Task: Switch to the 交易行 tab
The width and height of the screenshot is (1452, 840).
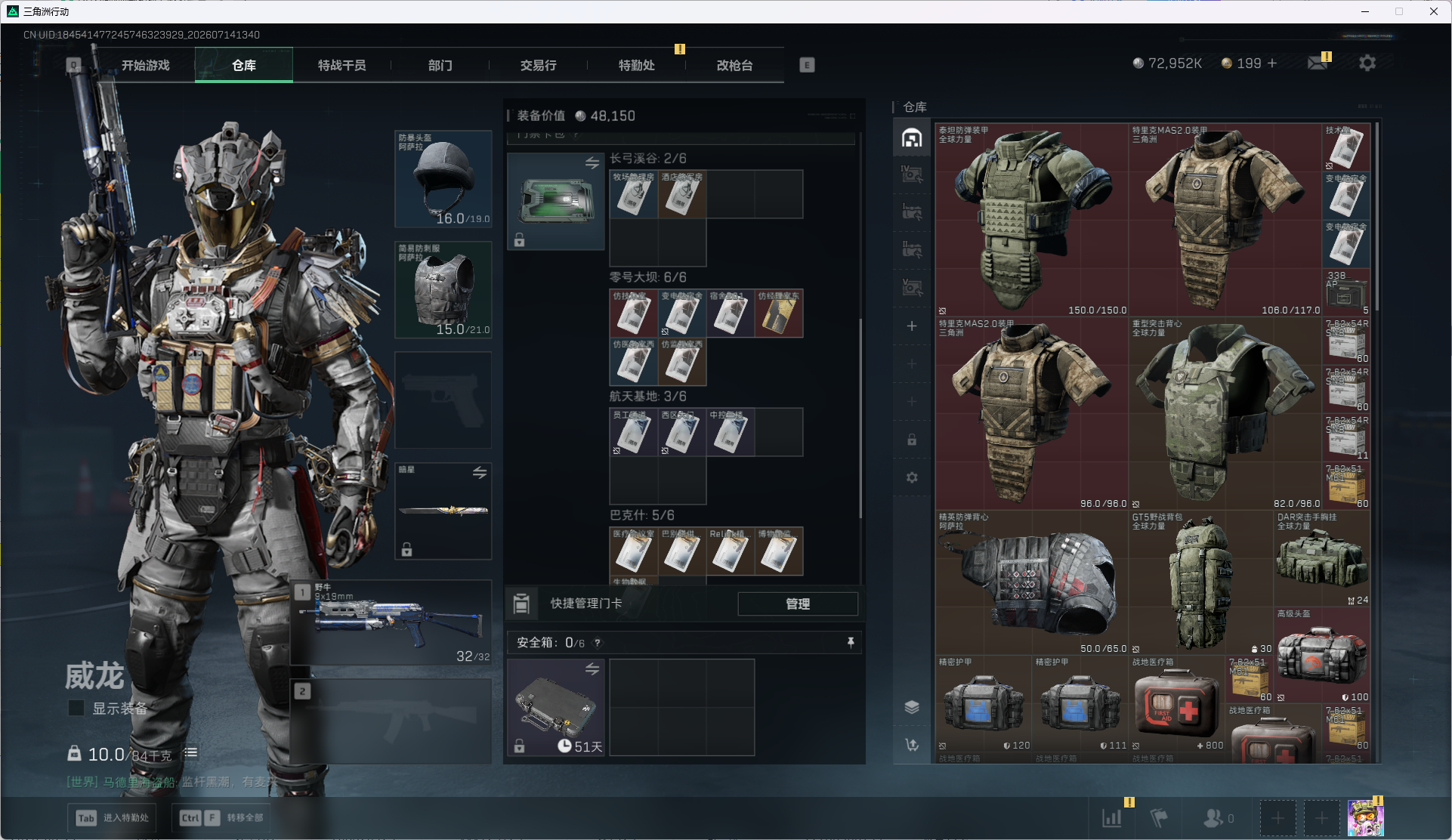Action: pyautogui.click(x=539, y=65)
